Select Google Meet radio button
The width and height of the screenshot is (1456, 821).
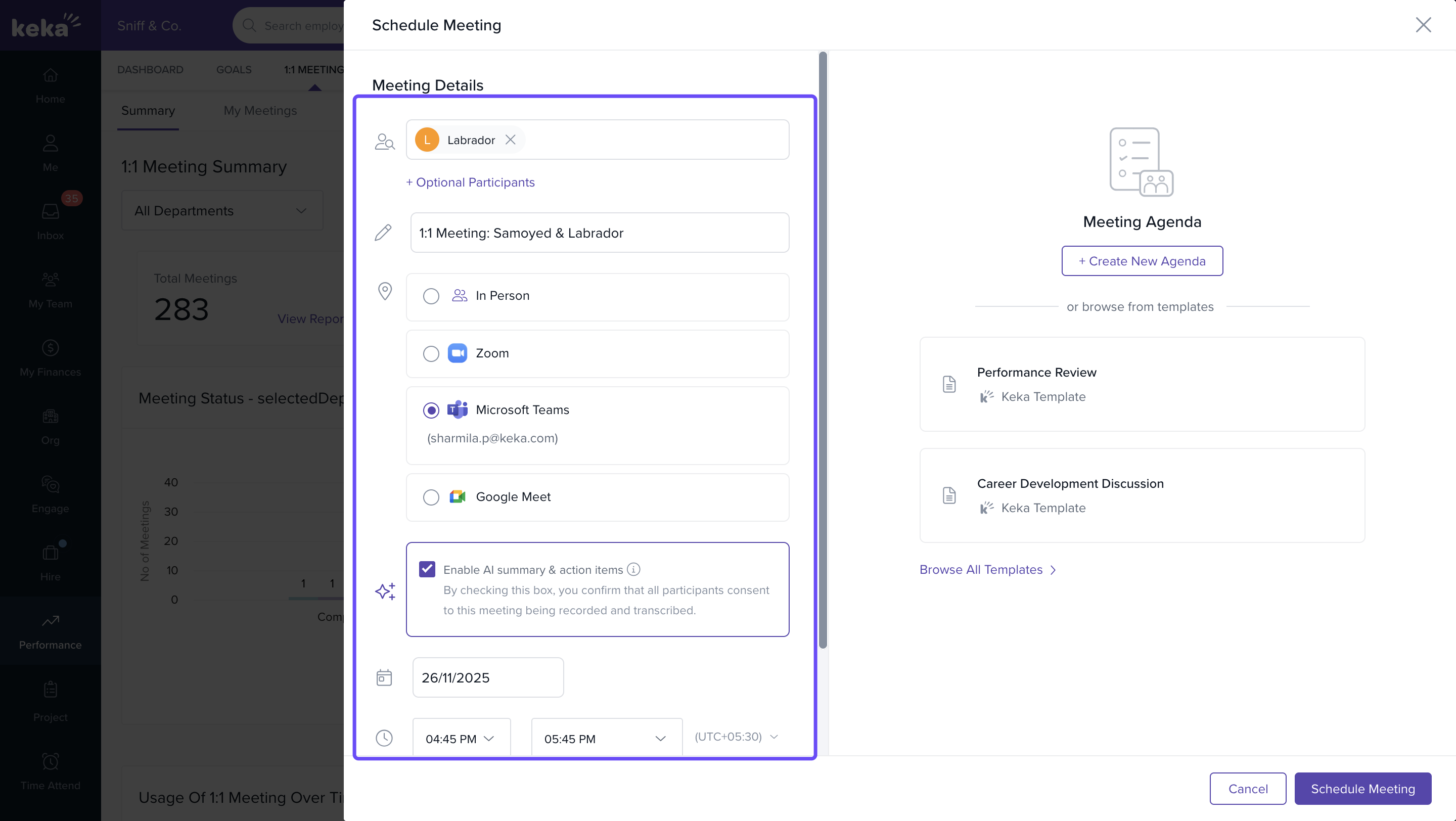(x=431, y=497)
